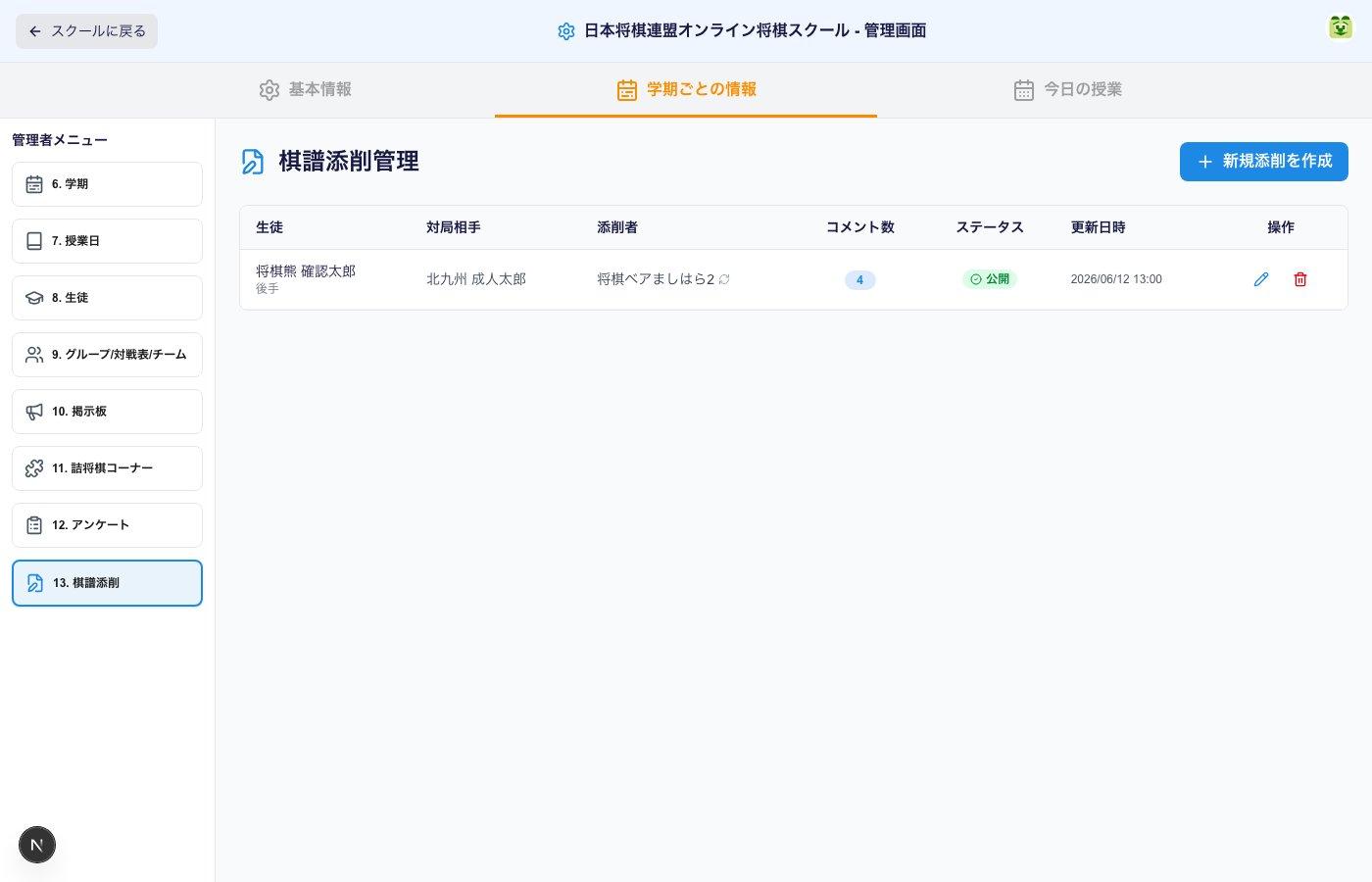Click the 生徒 column header
Viewport: 1372px width, 882px height.
[269, 227]
